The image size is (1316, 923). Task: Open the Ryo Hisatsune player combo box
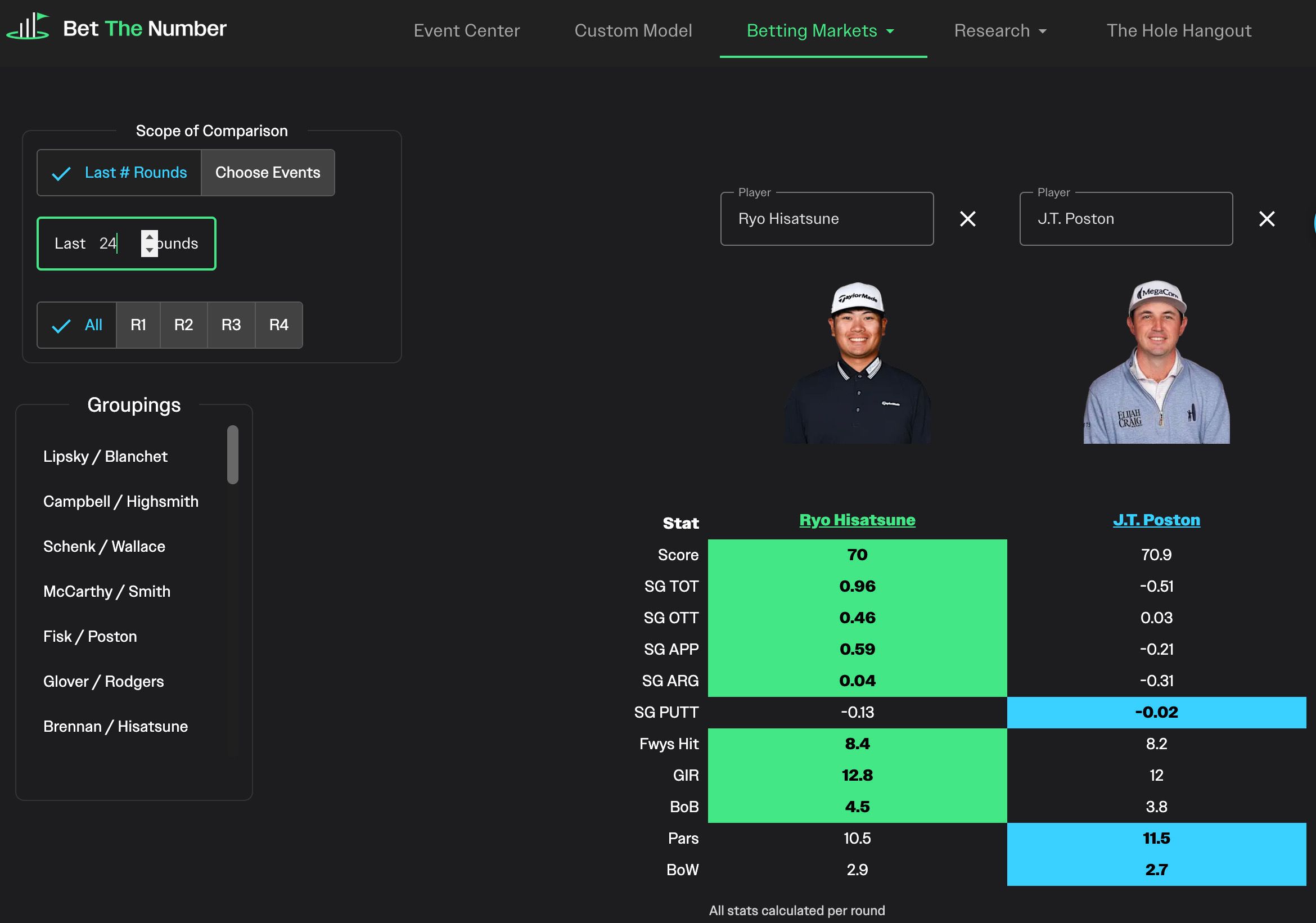pos(826,218)
